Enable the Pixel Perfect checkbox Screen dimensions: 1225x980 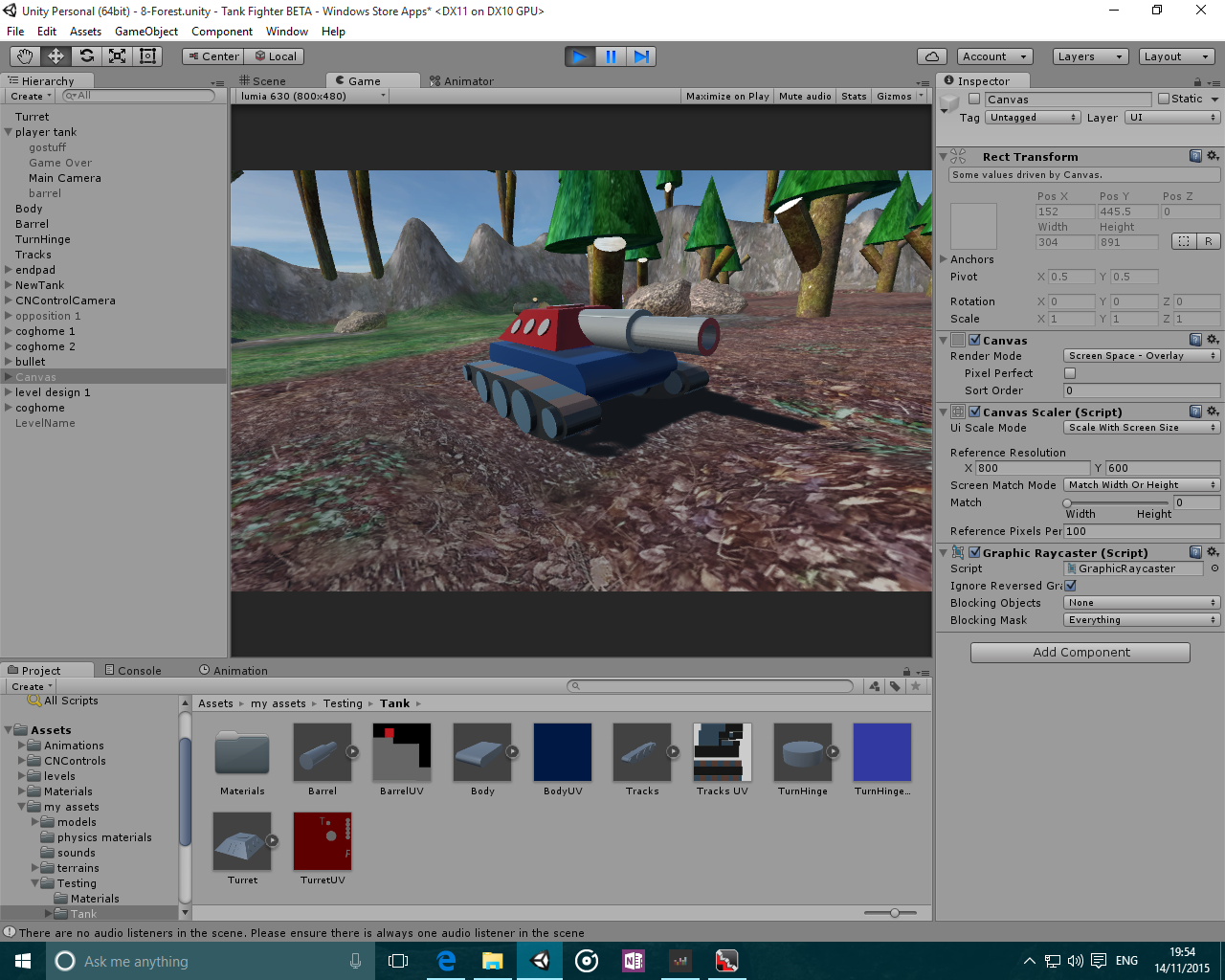click(1070, 373)
